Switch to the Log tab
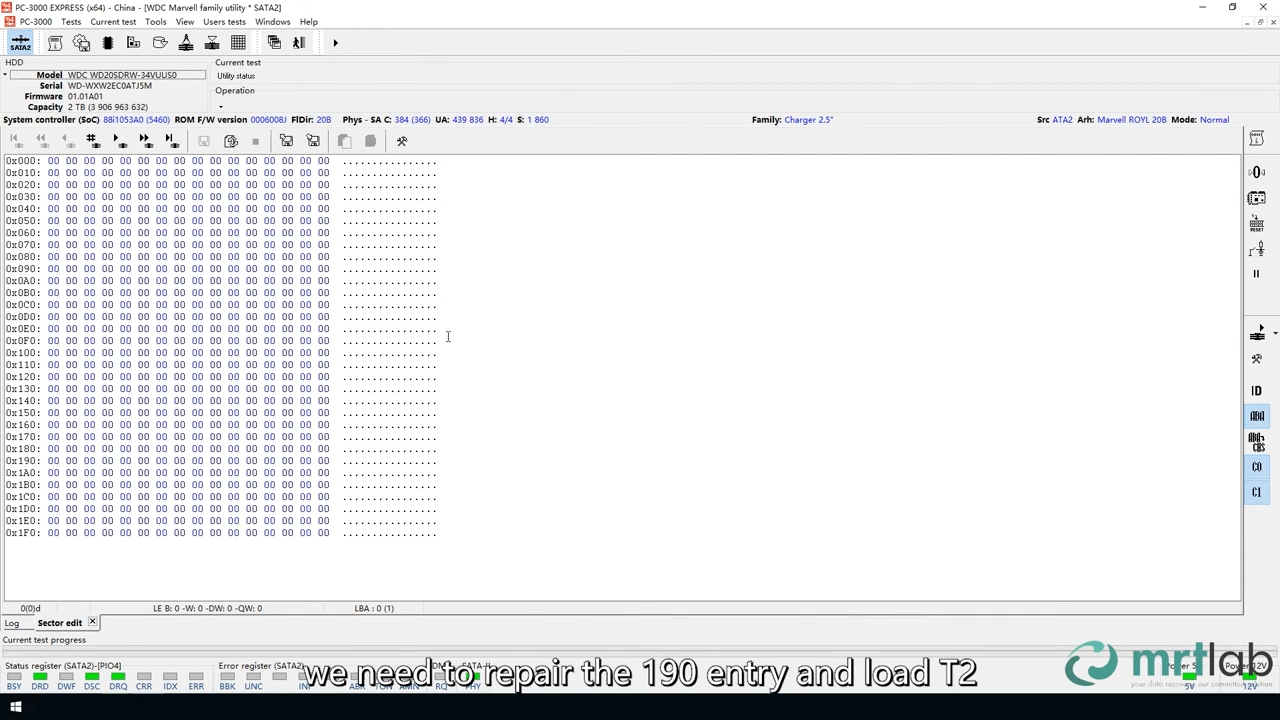Image resolution: width=1280 pixels, height=720 pixels. click(12, 623)
